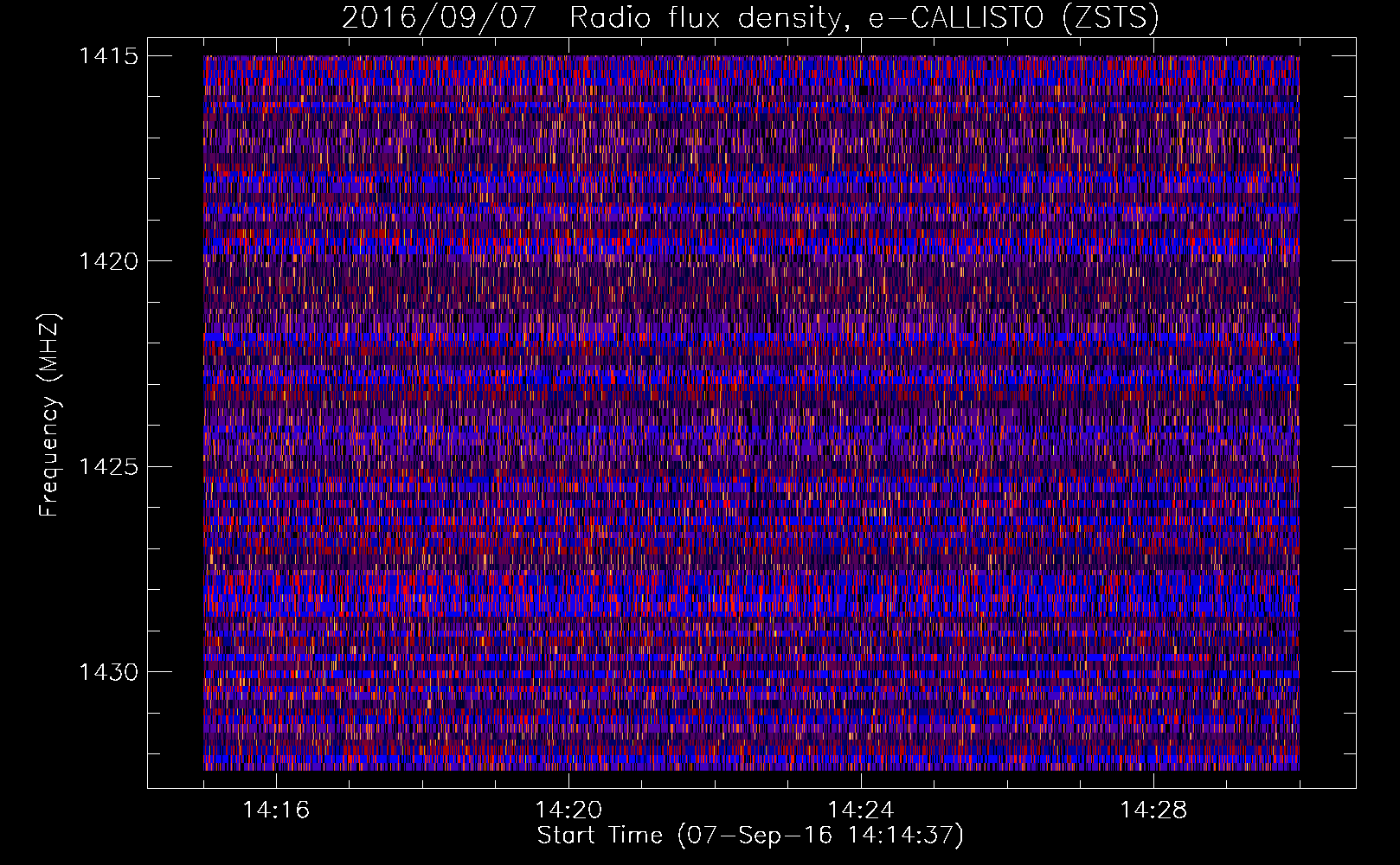Click the 14:16 time axis label
Viewport: 1400px width, 865px height.
276,811
